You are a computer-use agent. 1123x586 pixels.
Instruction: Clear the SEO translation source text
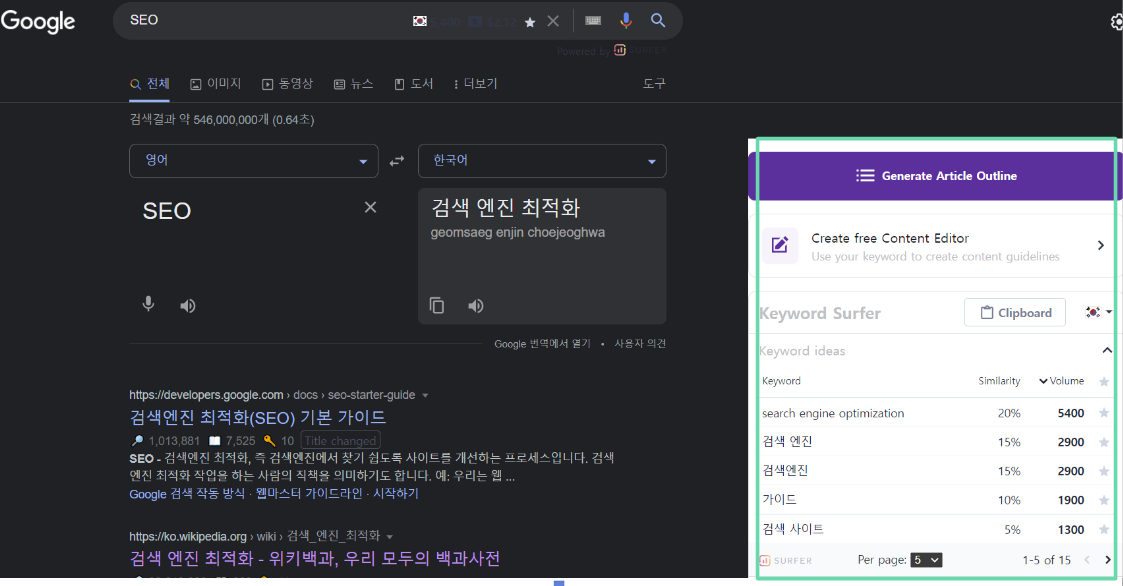tap(370, 207)
